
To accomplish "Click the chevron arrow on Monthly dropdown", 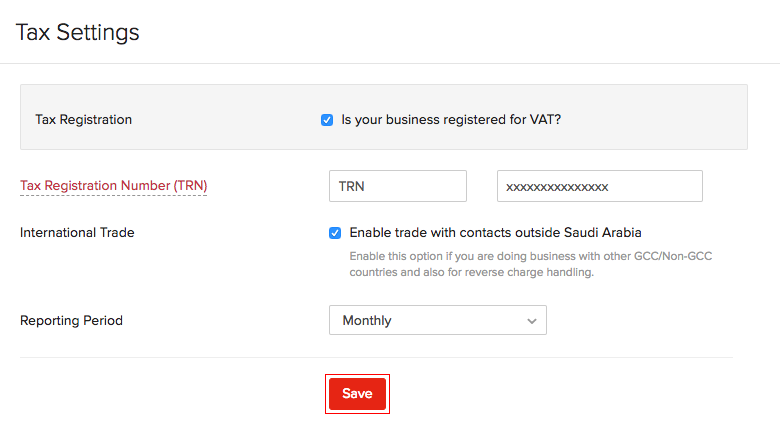I will (531, 321).
